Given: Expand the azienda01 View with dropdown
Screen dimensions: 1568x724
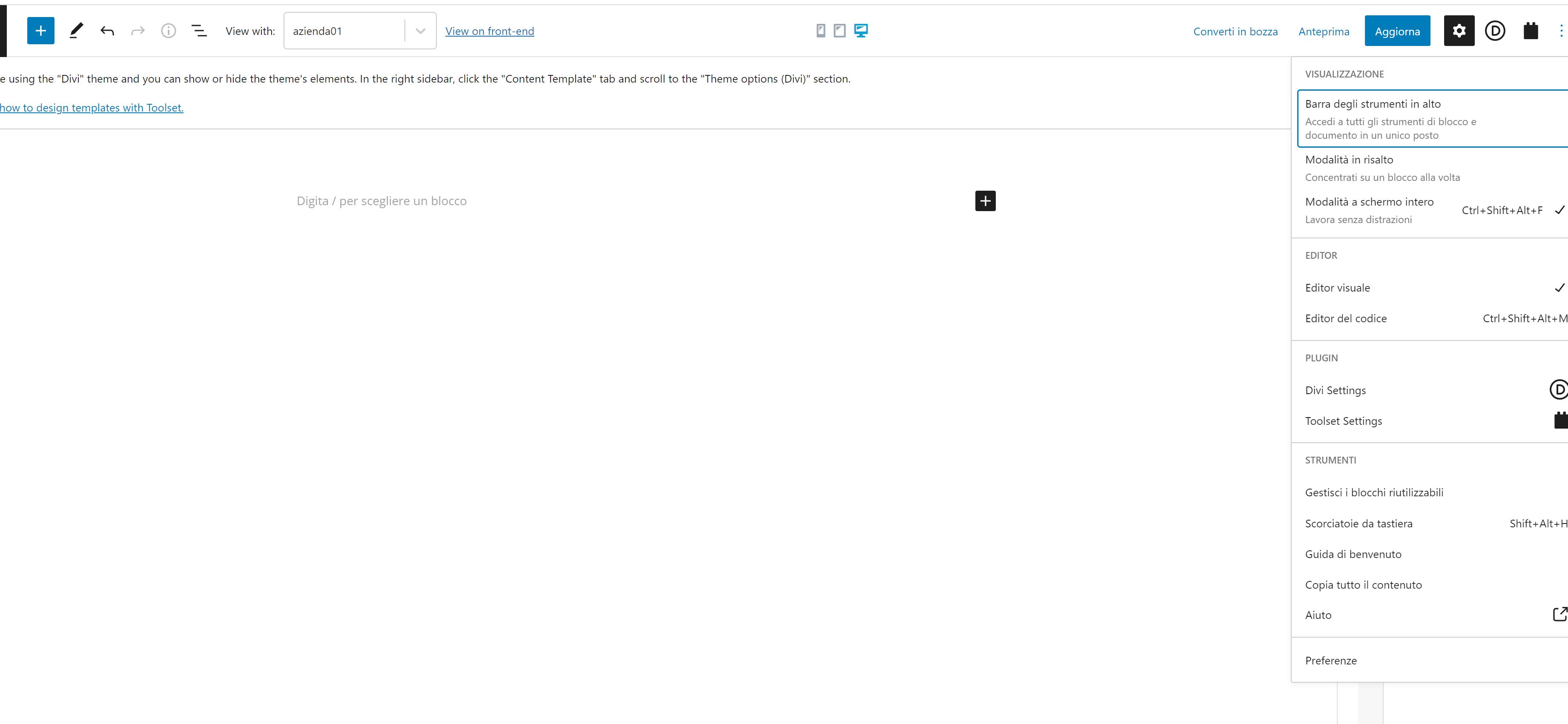Looking at the screenshot, I should pyautogui.click(x=420, y=31).
